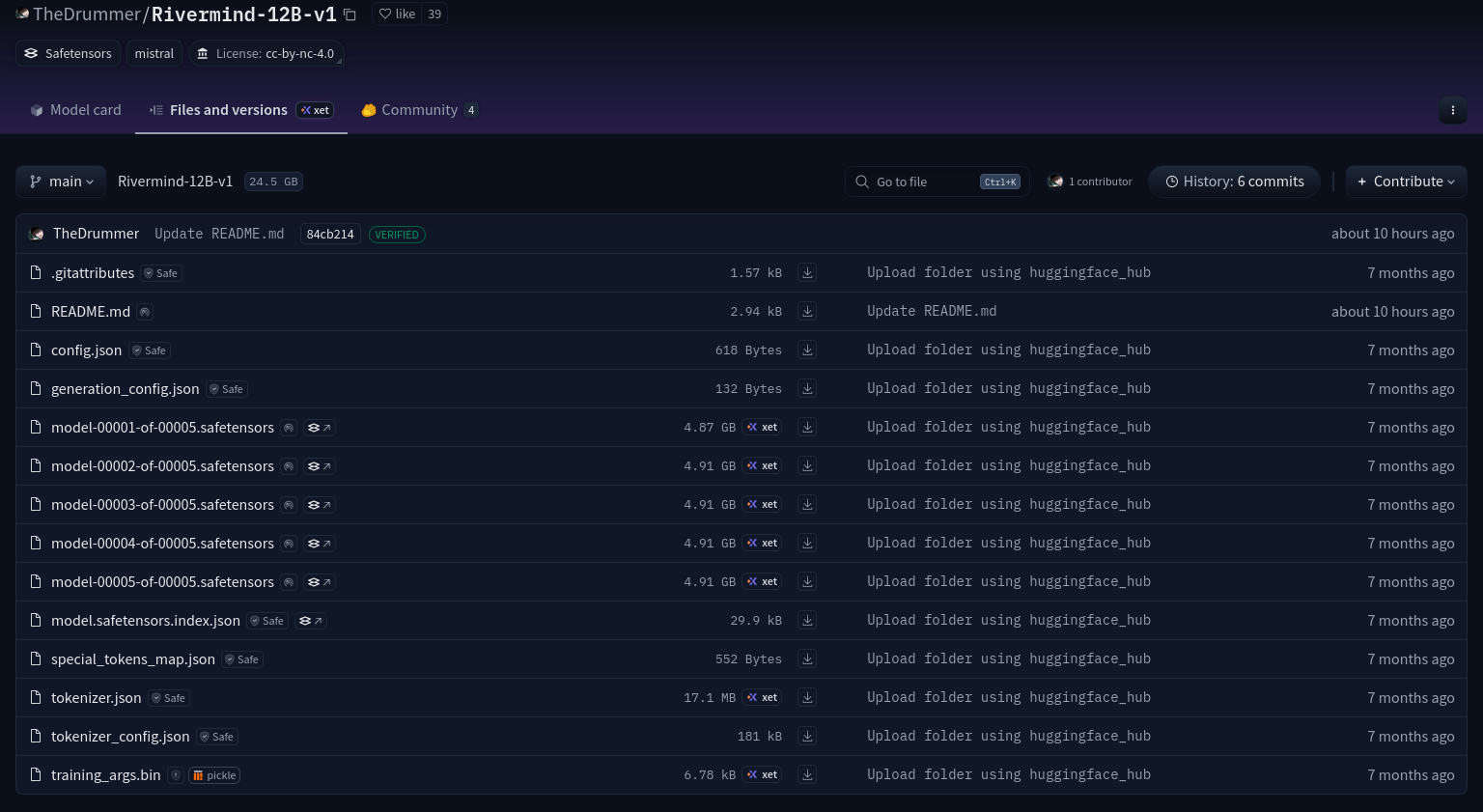Open commit hash 84cb214
The width and height of the screenshot is (1483, 812).
point(330,234)
